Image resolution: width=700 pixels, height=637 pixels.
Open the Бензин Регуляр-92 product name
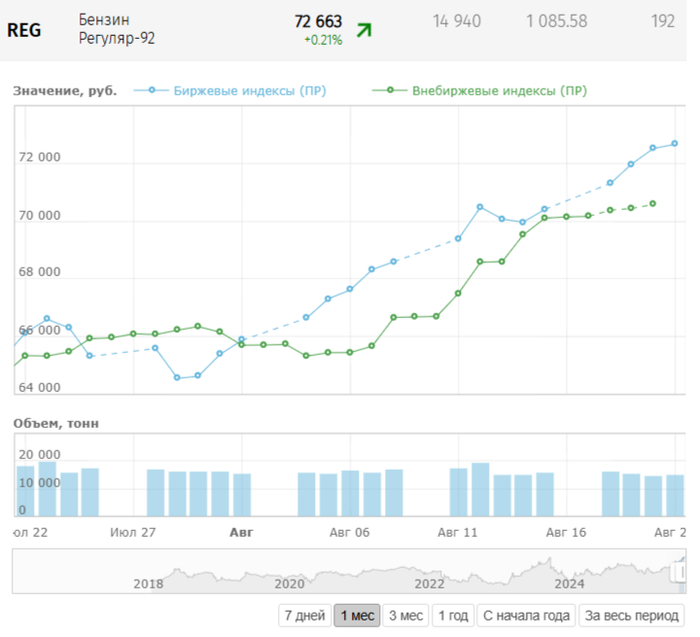coord(117,29)
